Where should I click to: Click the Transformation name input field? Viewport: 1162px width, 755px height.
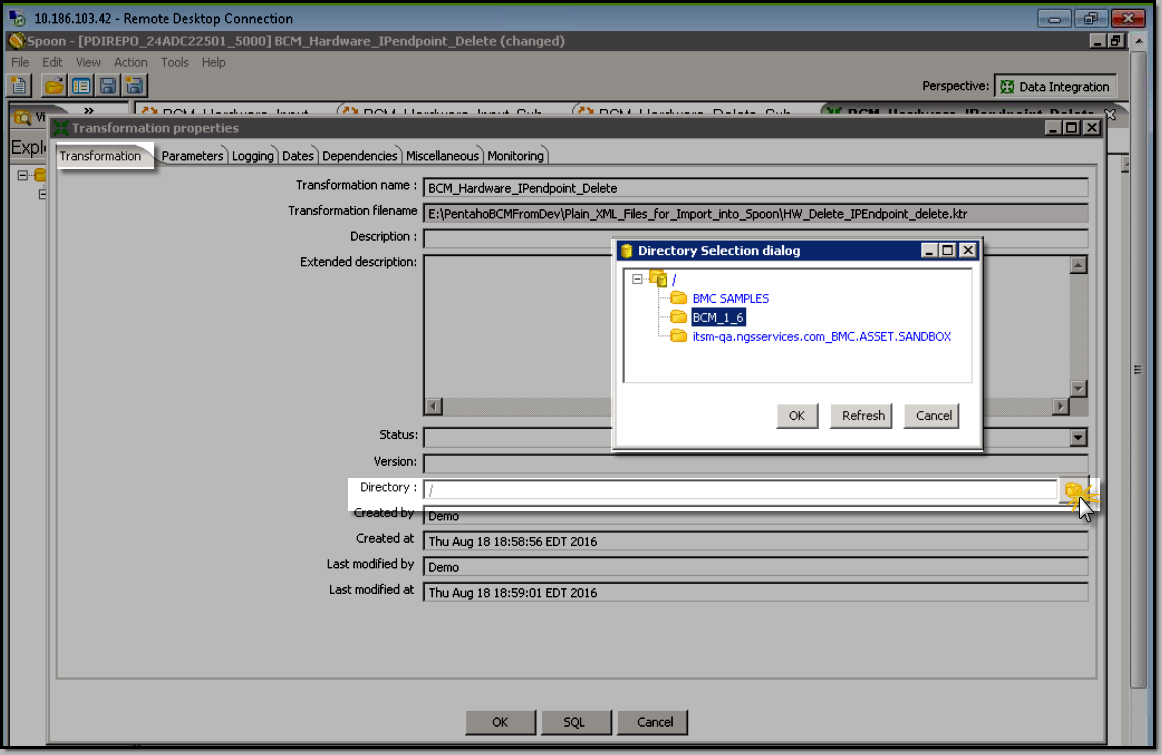pos(755,188)
